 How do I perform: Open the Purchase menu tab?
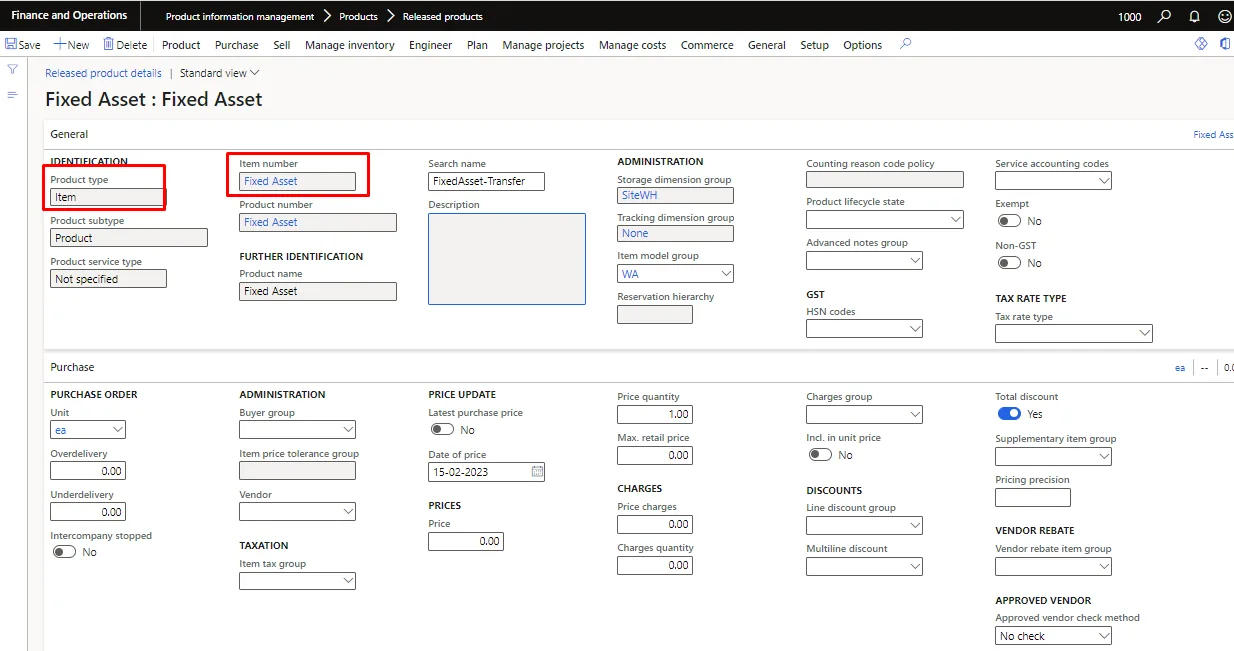237,45
